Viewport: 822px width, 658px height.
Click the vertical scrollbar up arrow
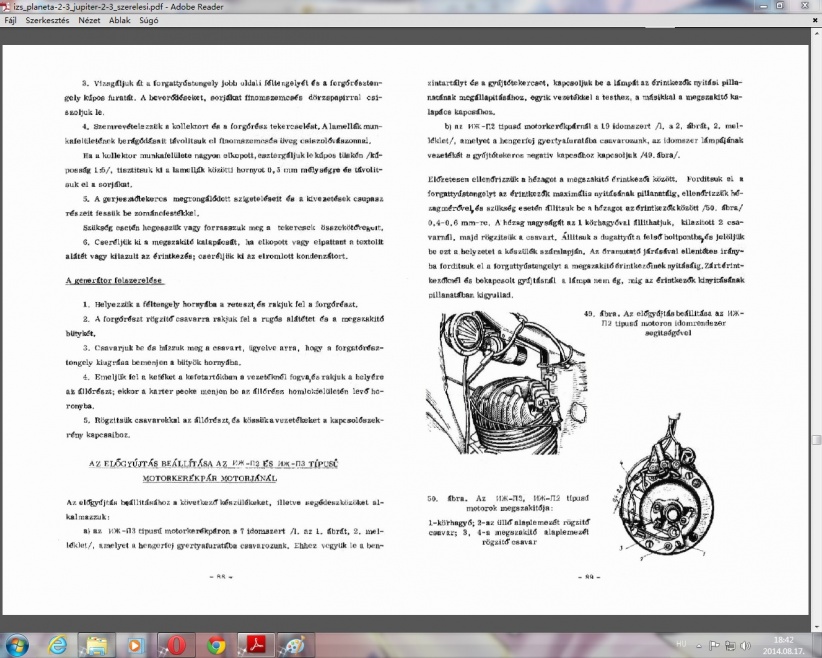pyautogui.click(x=816, y=35)
